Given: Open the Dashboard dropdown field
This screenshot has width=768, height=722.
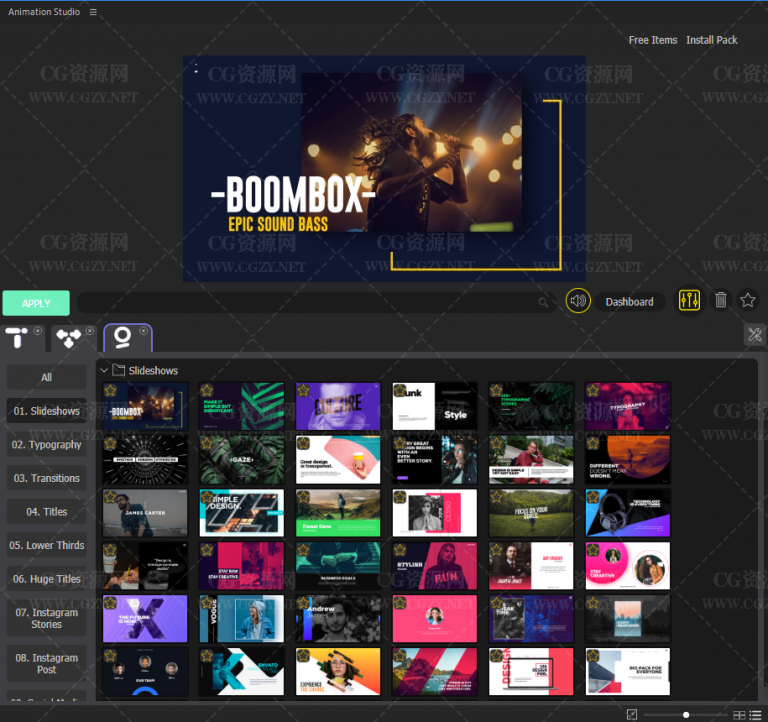Looking at the screenshot, I should tap(629, 301).
